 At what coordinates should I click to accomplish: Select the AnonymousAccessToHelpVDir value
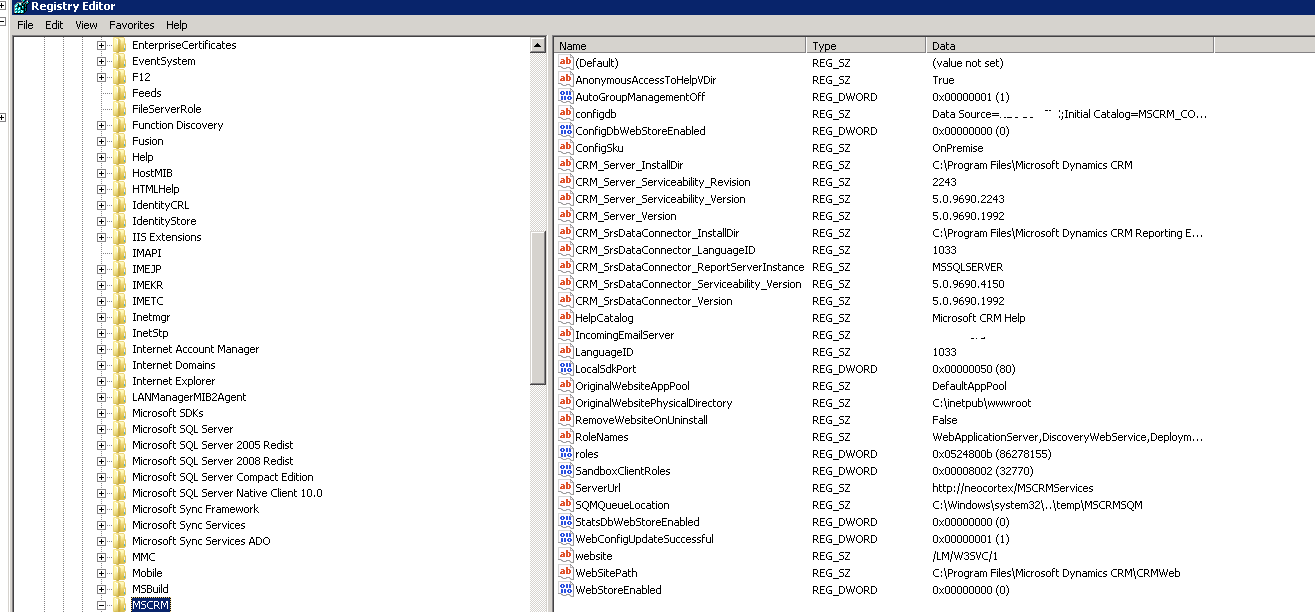645,80
